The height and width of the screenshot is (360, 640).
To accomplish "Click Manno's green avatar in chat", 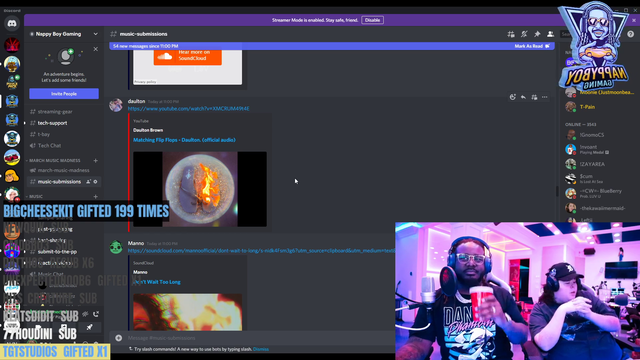I will (116, 247).
